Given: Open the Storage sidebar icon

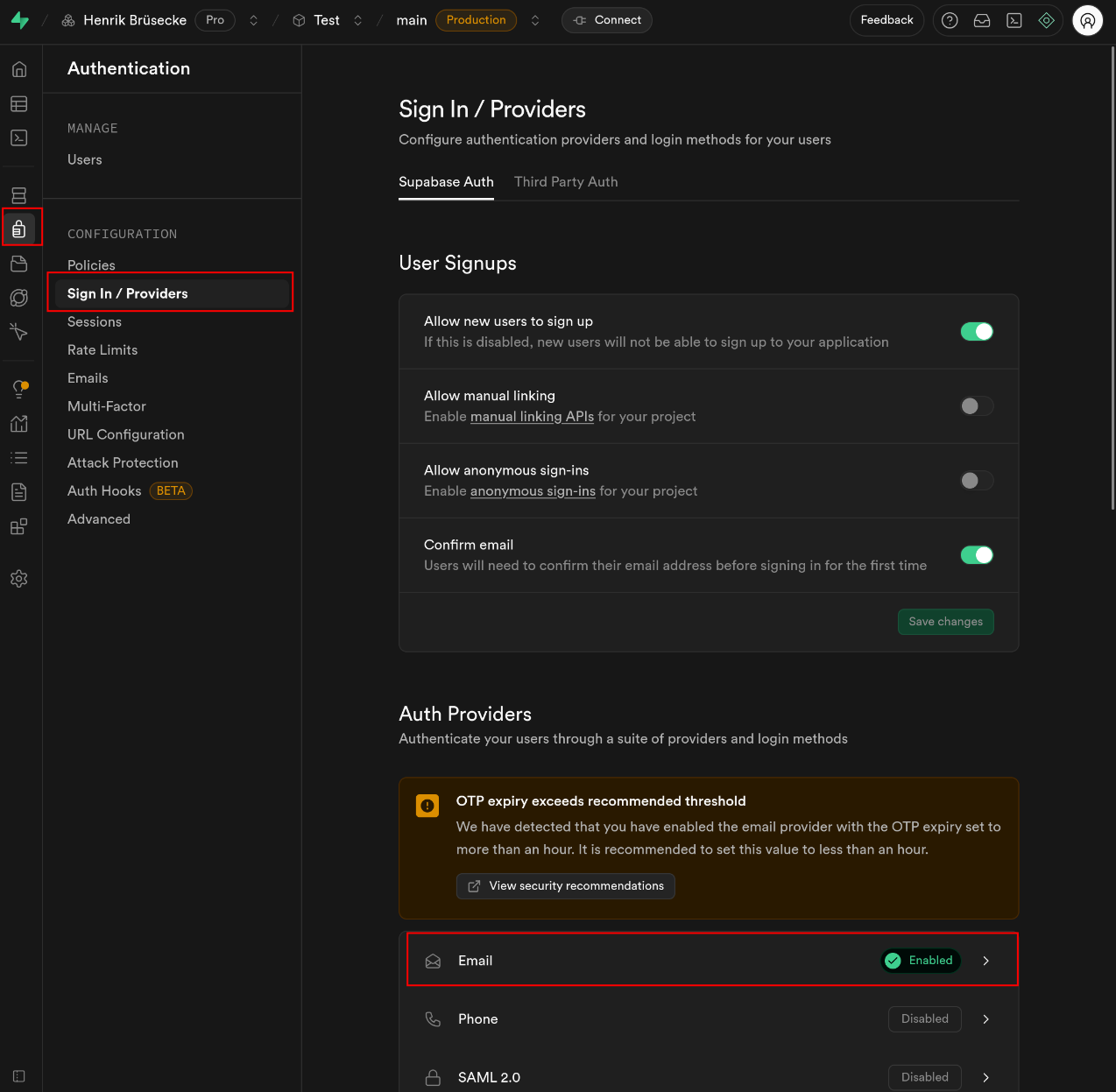Looking at the screenshot, I should pos(19,264).
